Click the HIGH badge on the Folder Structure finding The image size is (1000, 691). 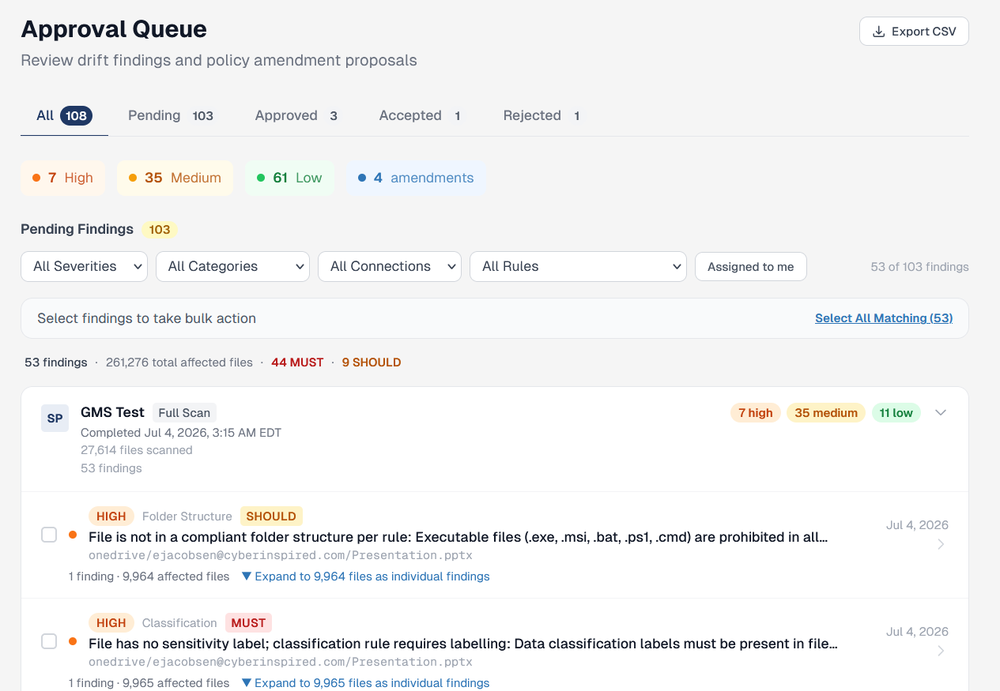click(x=111, y=516)
